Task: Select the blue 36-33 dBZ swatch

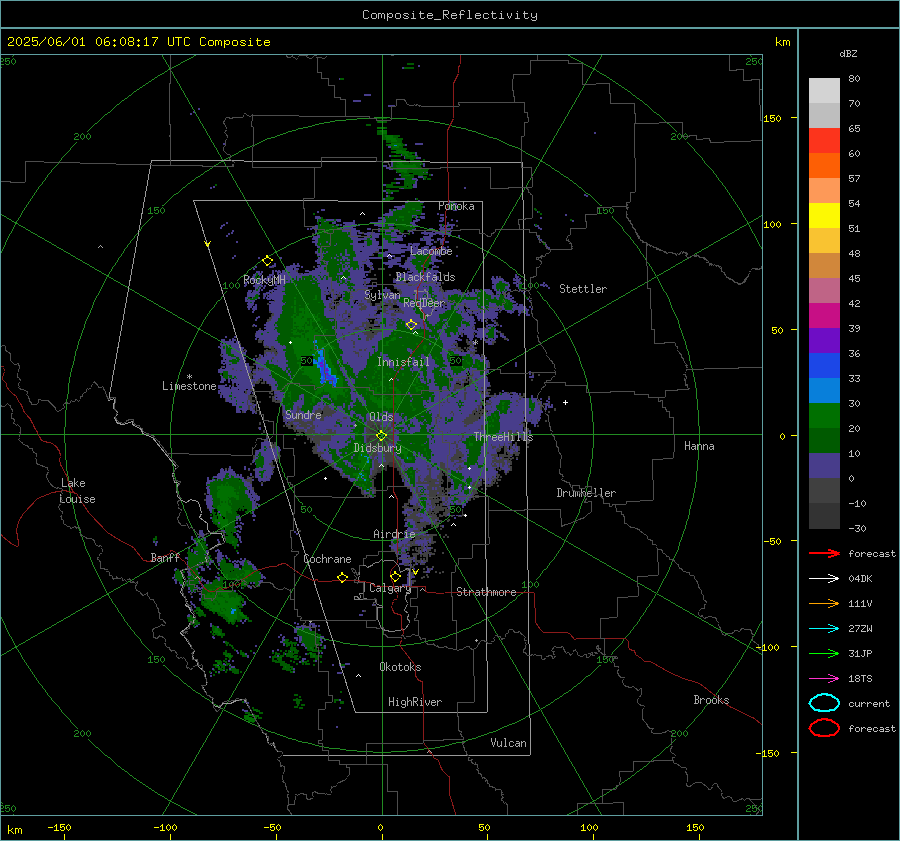Action: [x=824, y=366]
